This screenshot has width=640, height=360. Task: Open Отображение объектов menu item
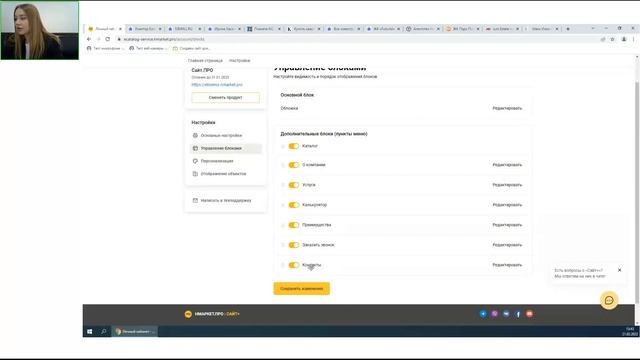pyautogui.click(x=225, y=174)
